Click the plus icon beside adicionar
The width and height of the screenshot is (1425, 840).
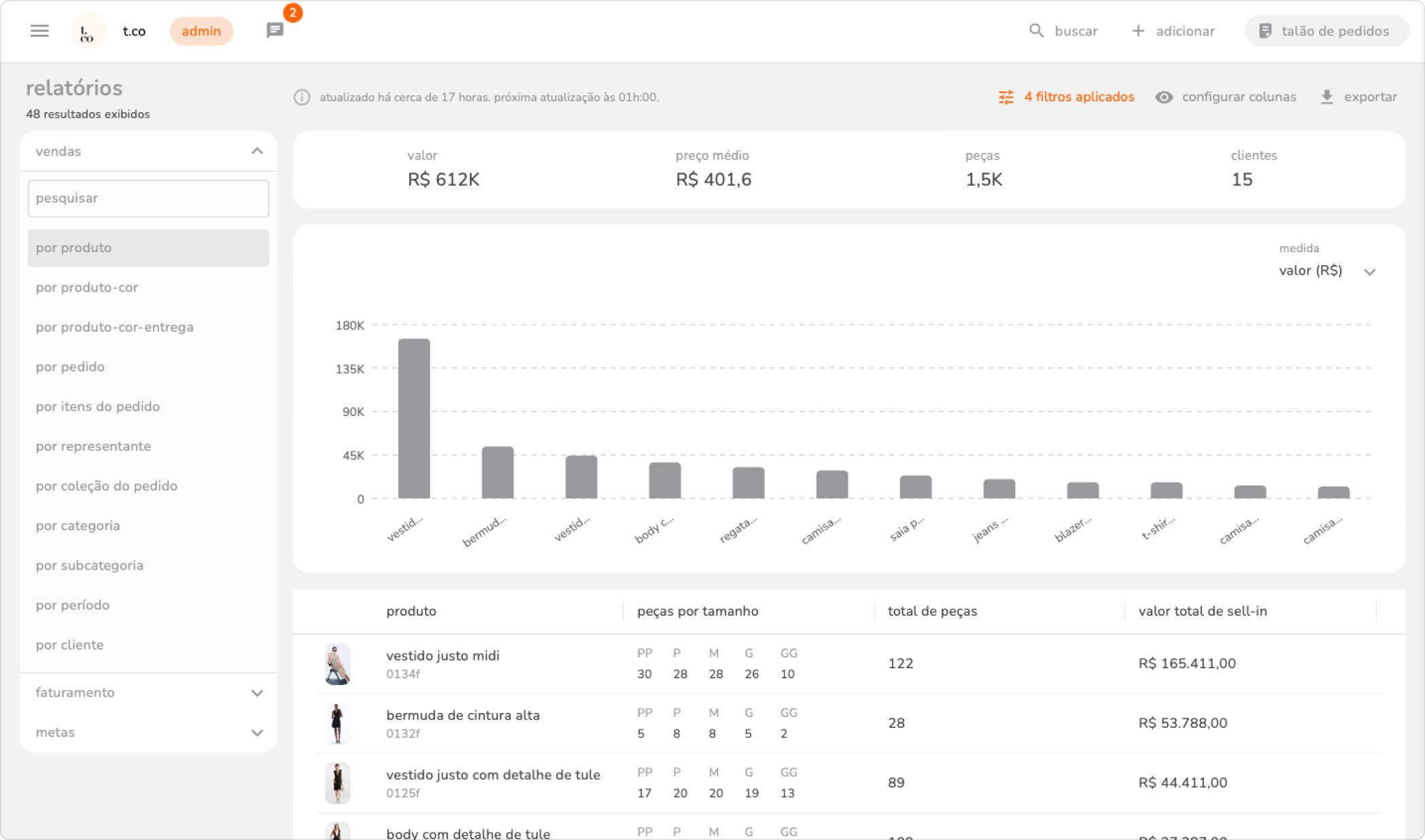pos(1138,31)
